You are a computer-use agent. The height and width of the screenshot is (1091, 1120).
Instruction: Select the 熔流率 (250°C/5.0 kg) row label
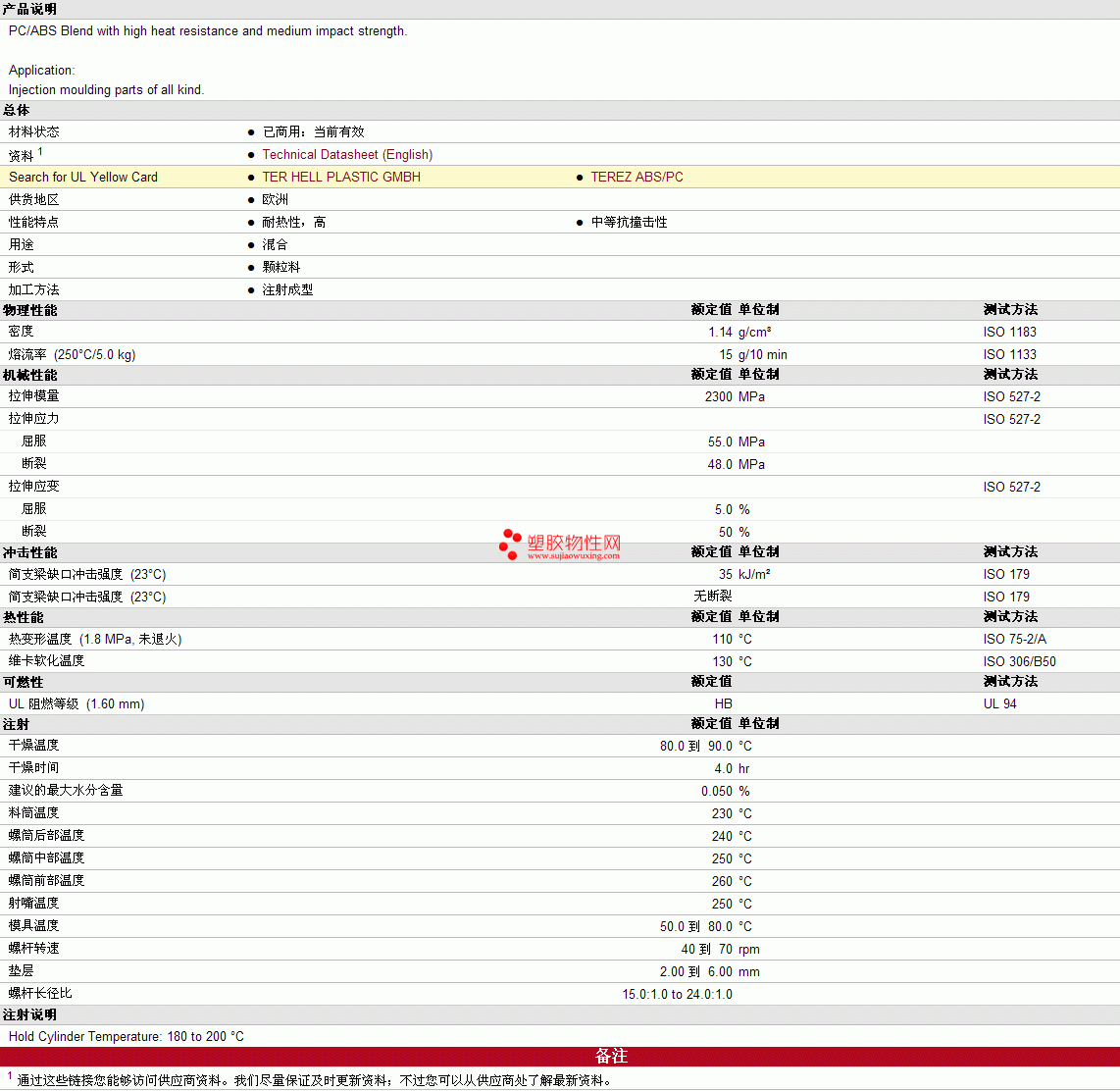coord(73,355)
